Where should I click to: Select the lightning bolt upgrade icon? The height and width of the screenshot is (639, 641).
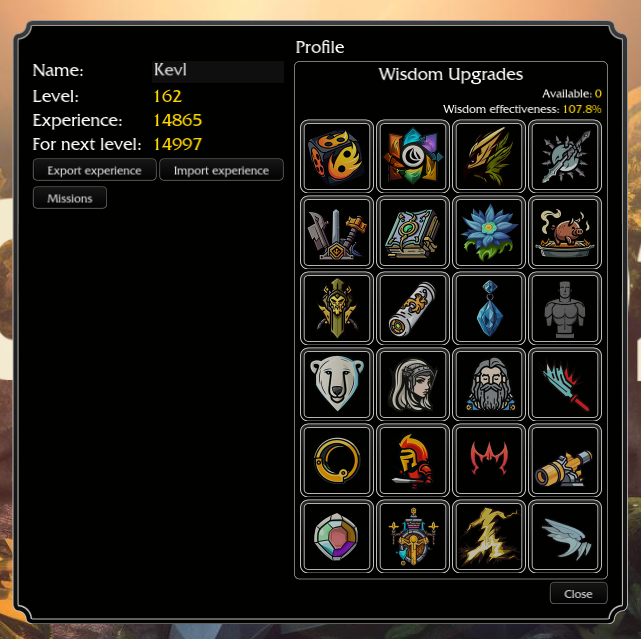click(489, 536)
